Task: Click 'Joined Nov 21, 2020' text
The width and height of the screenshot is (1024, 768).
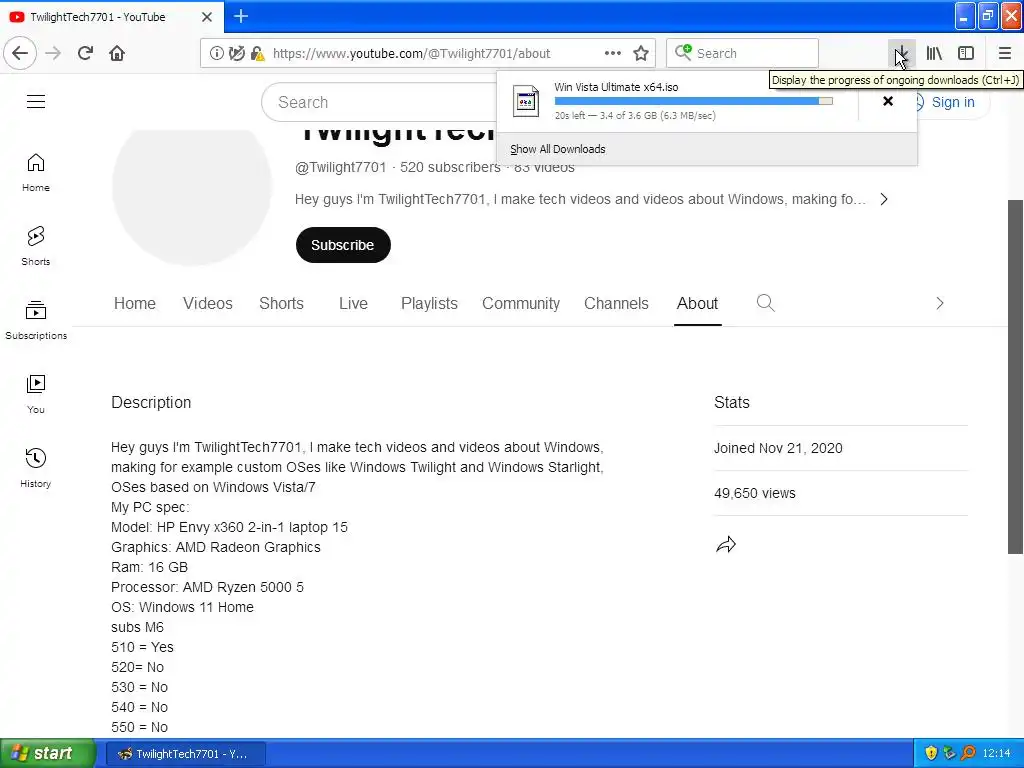Action: [778, 448]
